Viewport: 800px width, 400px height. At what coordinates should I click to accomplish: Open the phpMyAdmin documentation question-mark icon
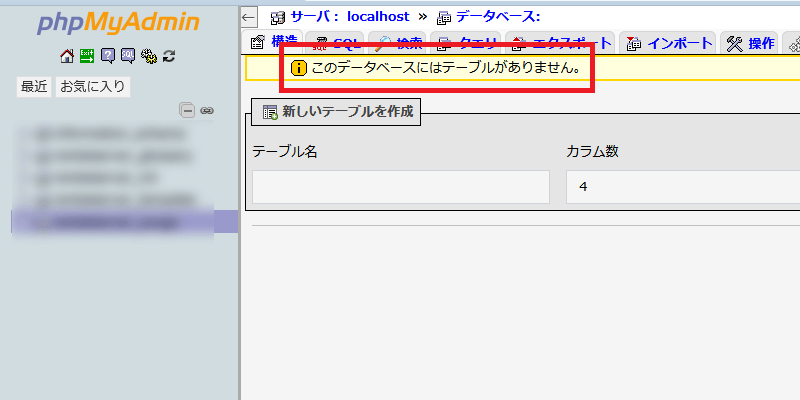coord(108,56)
